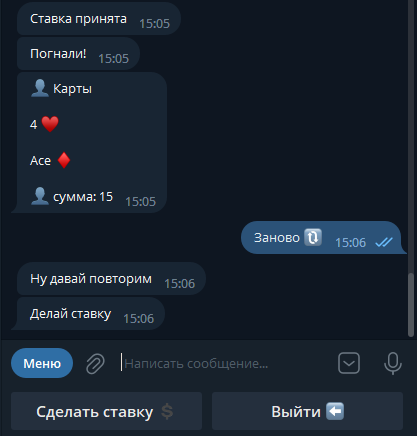Screen dimensions: 417x436
Task: Open the attachment paperclip icon
Action: pyautogui.click(x=95, y=363)
